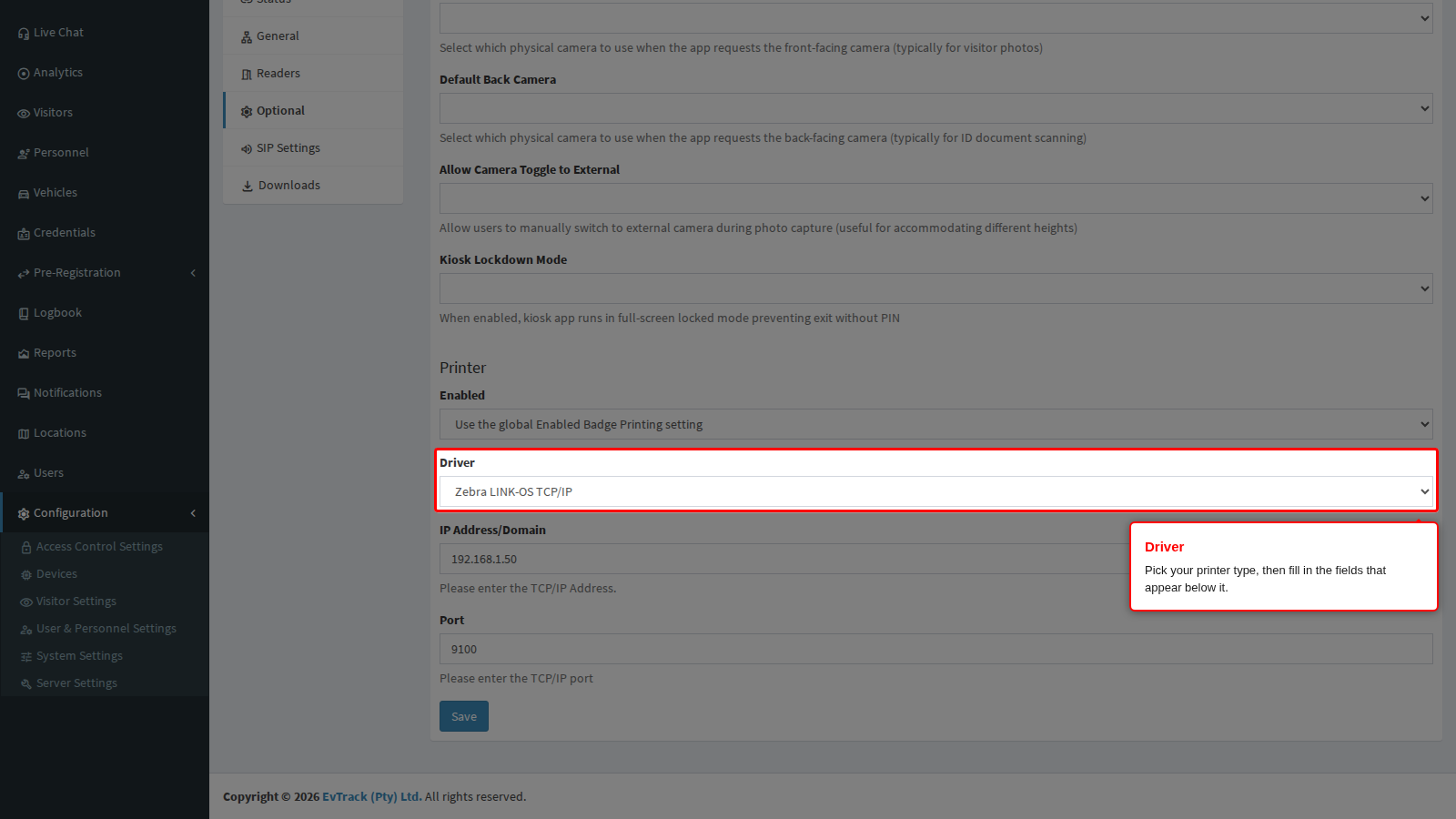Image resolution: width=1456 pixels, height=819 pixels.
Task: Click the Analytics icon in sidebar
Action: (24, 74)
